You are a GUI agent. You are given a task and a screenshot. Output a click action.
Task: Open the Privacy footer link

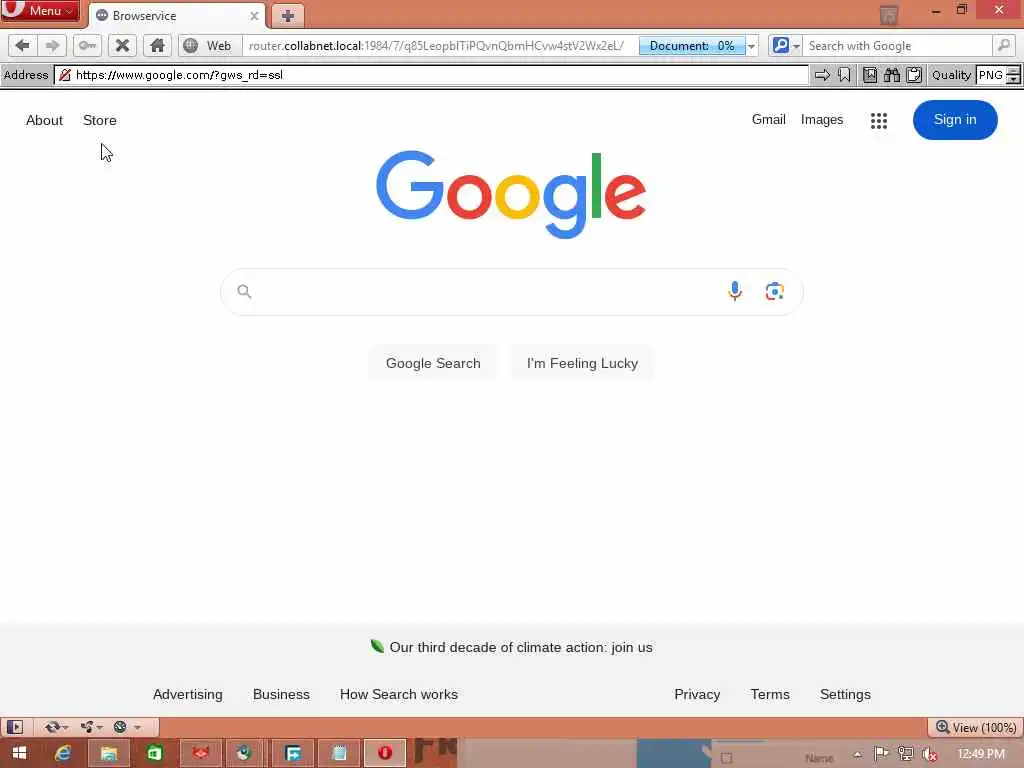(x=697, y=694)
